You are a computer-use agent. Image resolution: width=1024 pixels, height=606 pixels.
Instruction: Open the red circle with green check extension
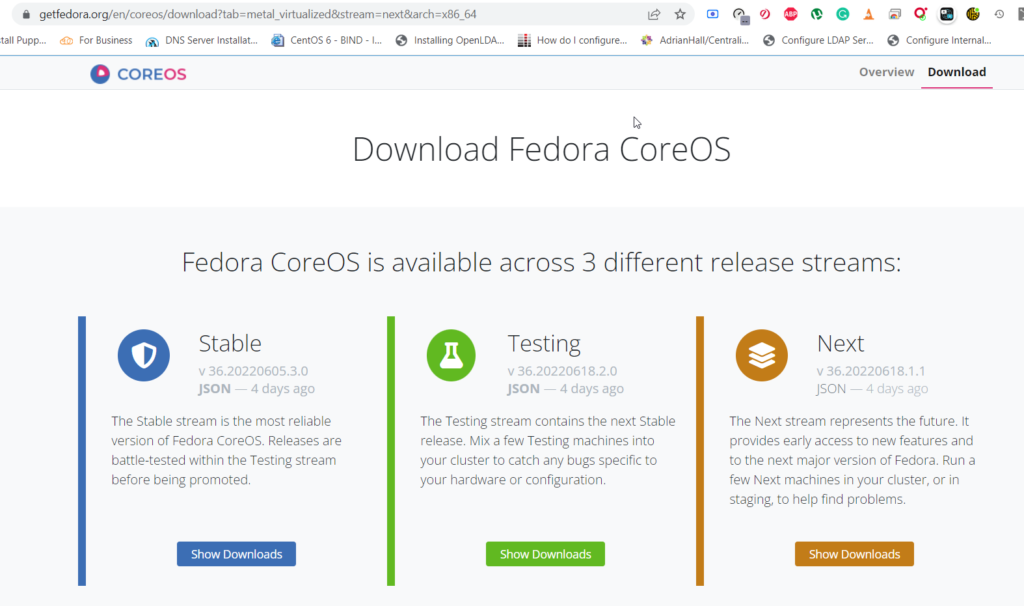920,13
